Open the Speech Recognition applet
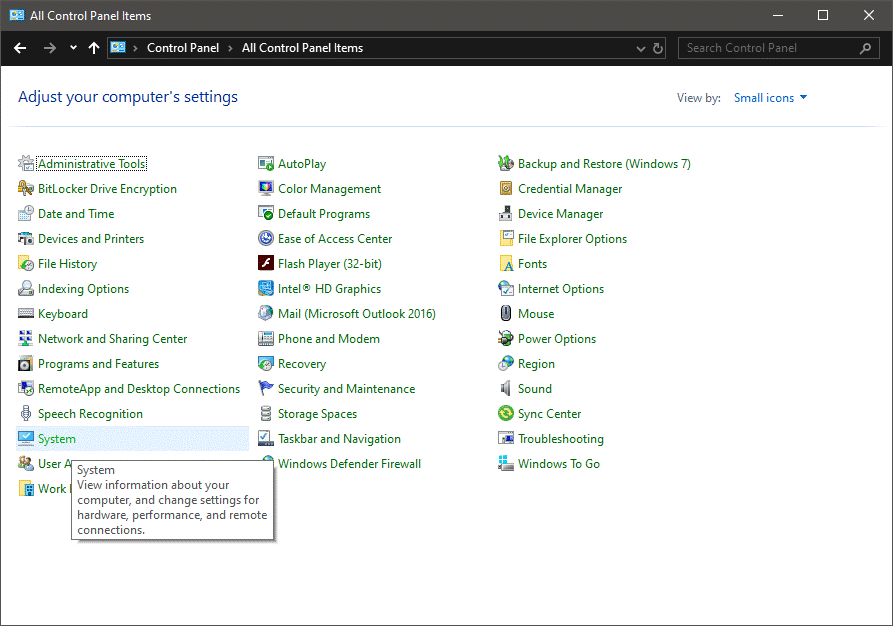893x626 pixels. coord(91,413)
